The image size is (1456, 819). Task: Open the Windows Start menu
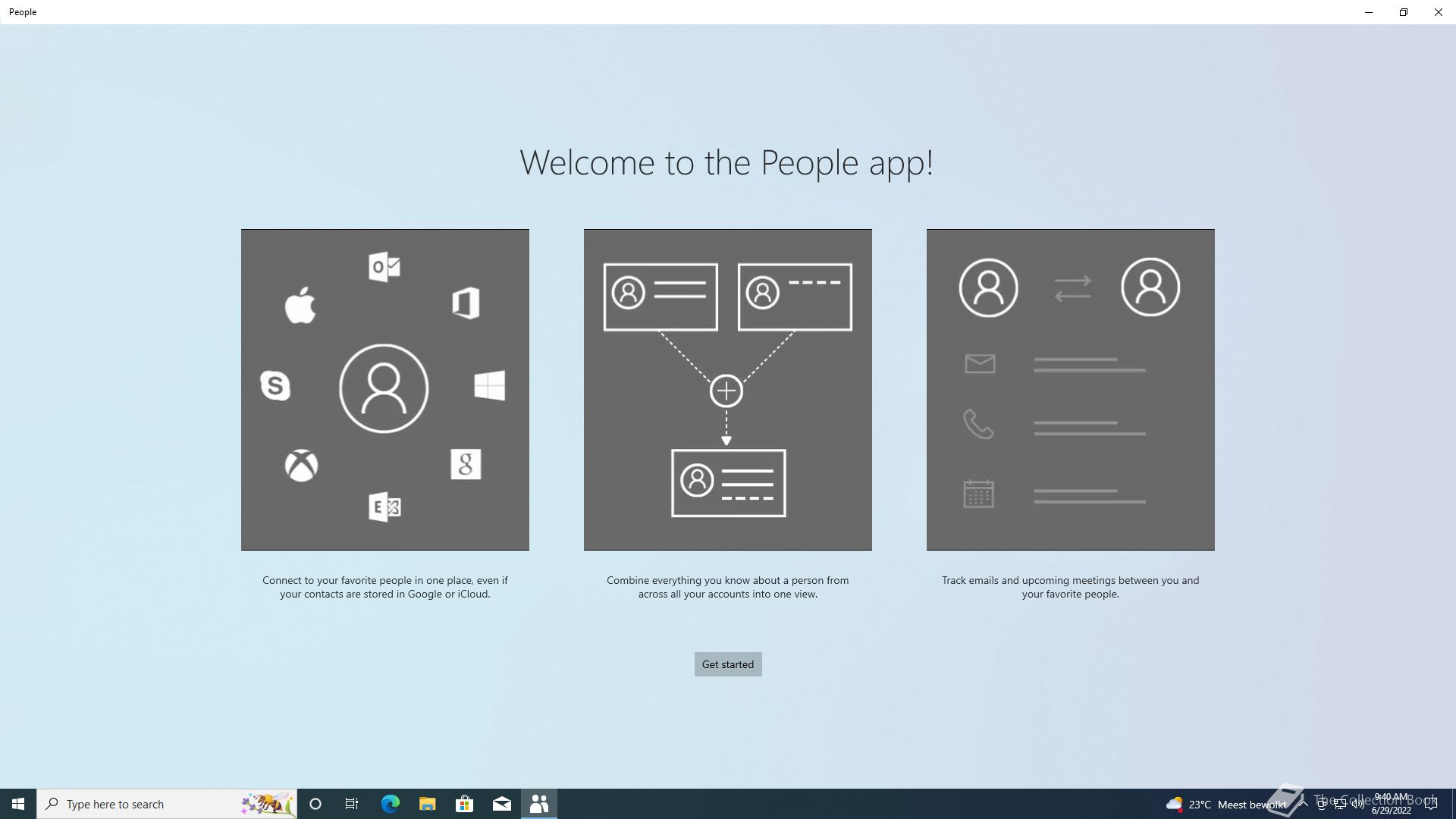[18, 804]
